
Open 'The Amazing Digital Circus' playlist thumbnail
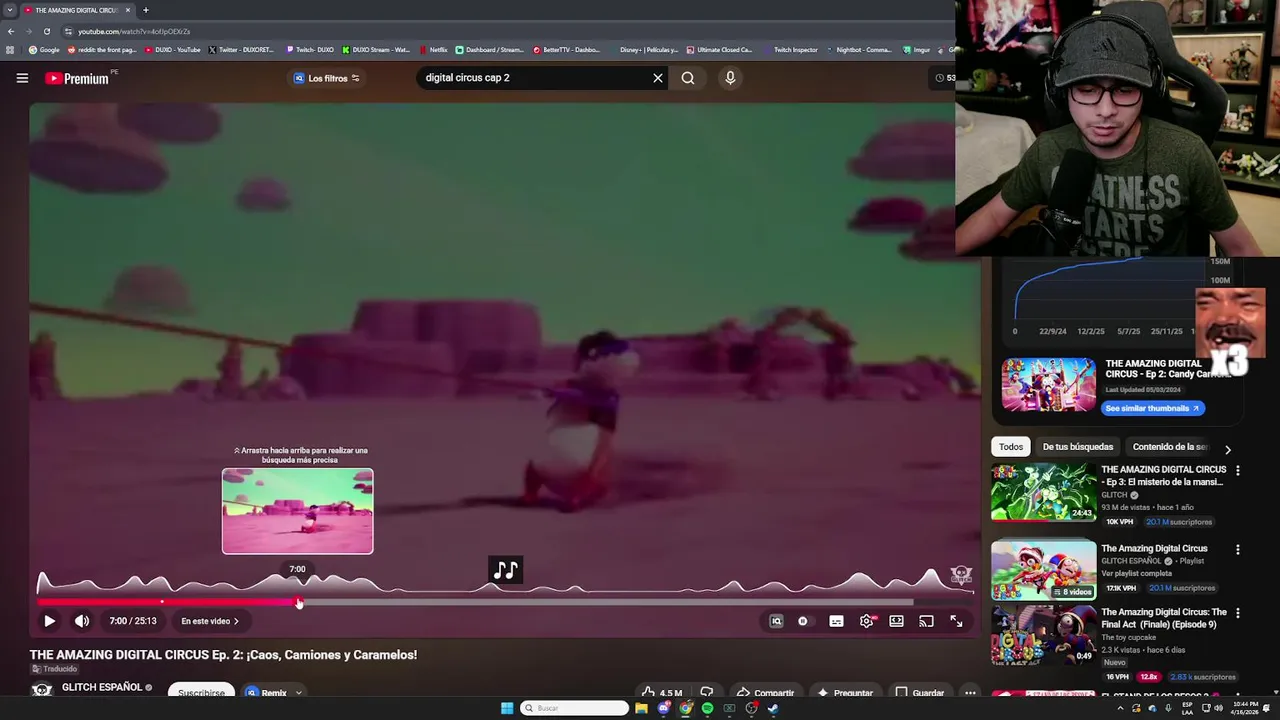pyautogui.click(x=1044, y=570)
